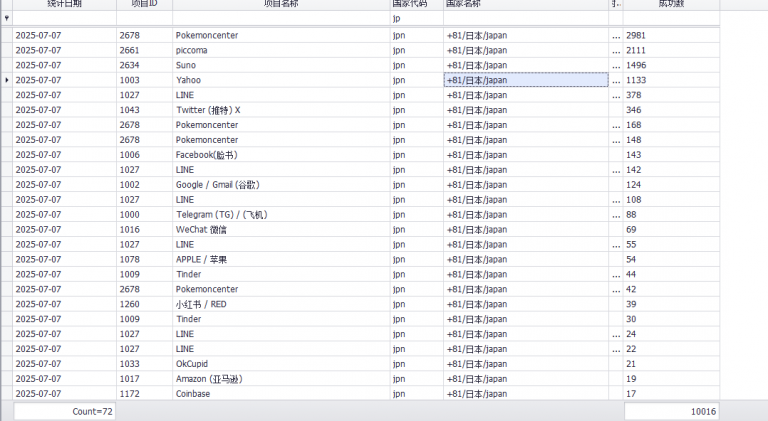
Task: Select the 'Telegram (TG) / (飞机)' cell
Action: [281, 214]
